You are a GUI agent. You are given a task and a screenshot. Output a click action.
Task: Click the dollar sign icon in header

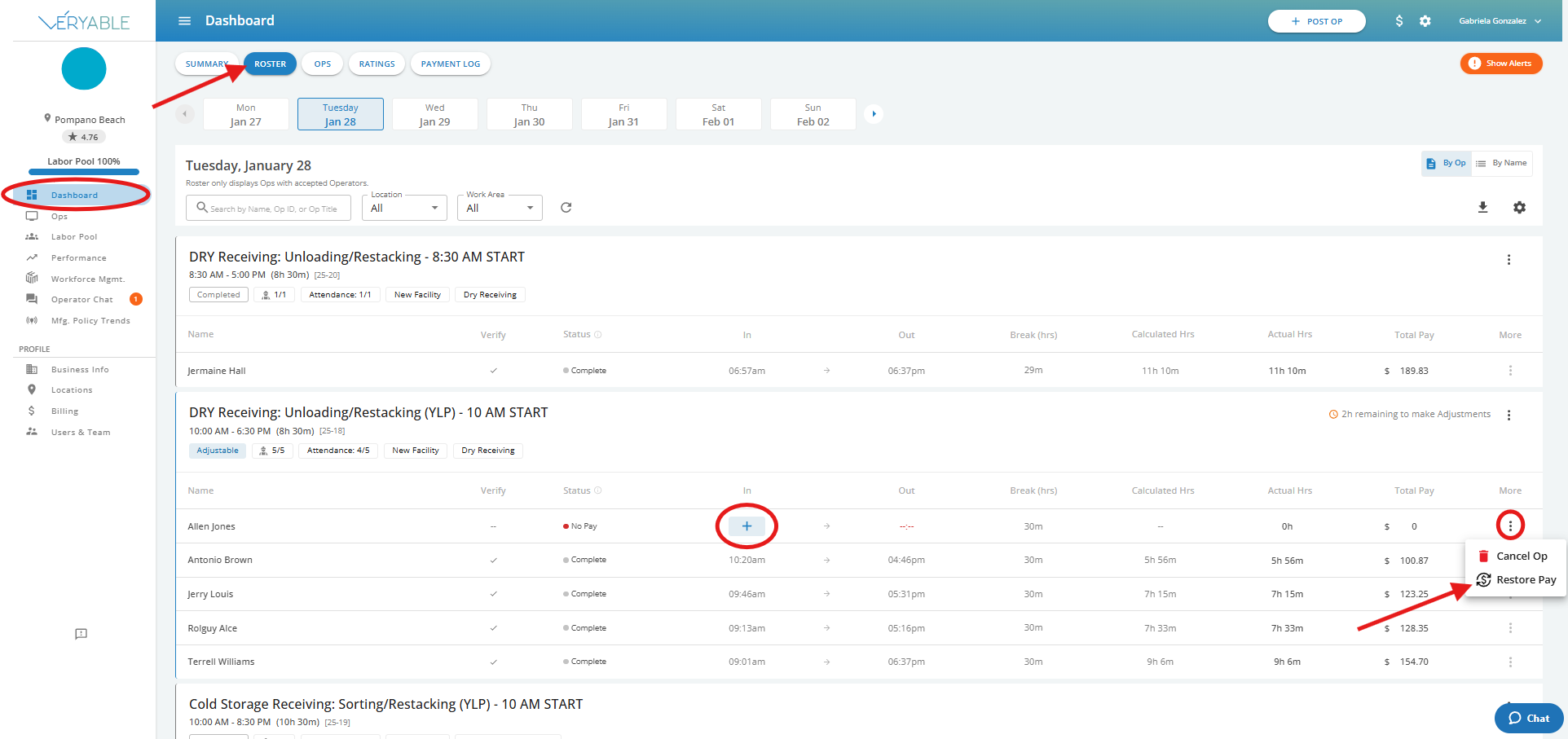pyautogui.click(x=1399, y=21)
